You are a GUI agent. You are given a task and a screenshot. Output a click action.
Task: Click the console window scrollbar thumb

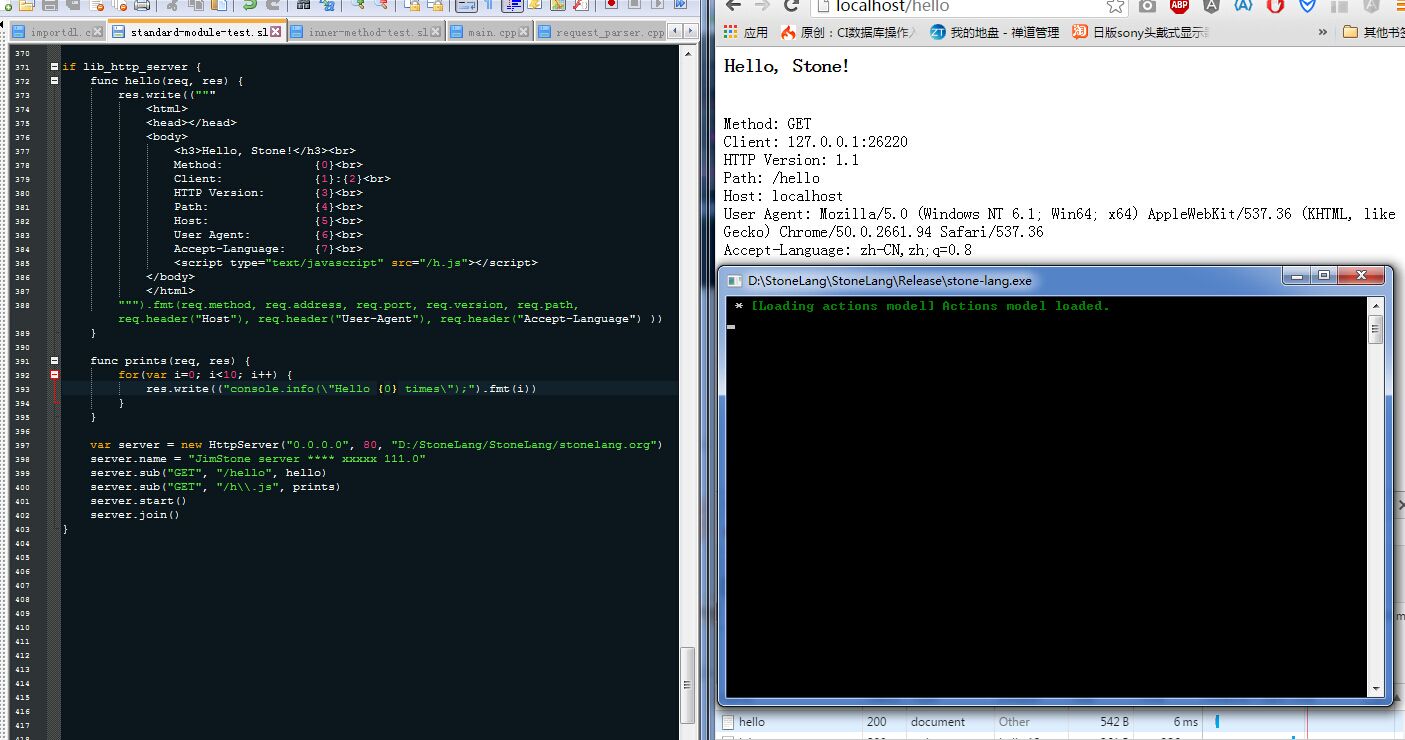click(1376, 329)
